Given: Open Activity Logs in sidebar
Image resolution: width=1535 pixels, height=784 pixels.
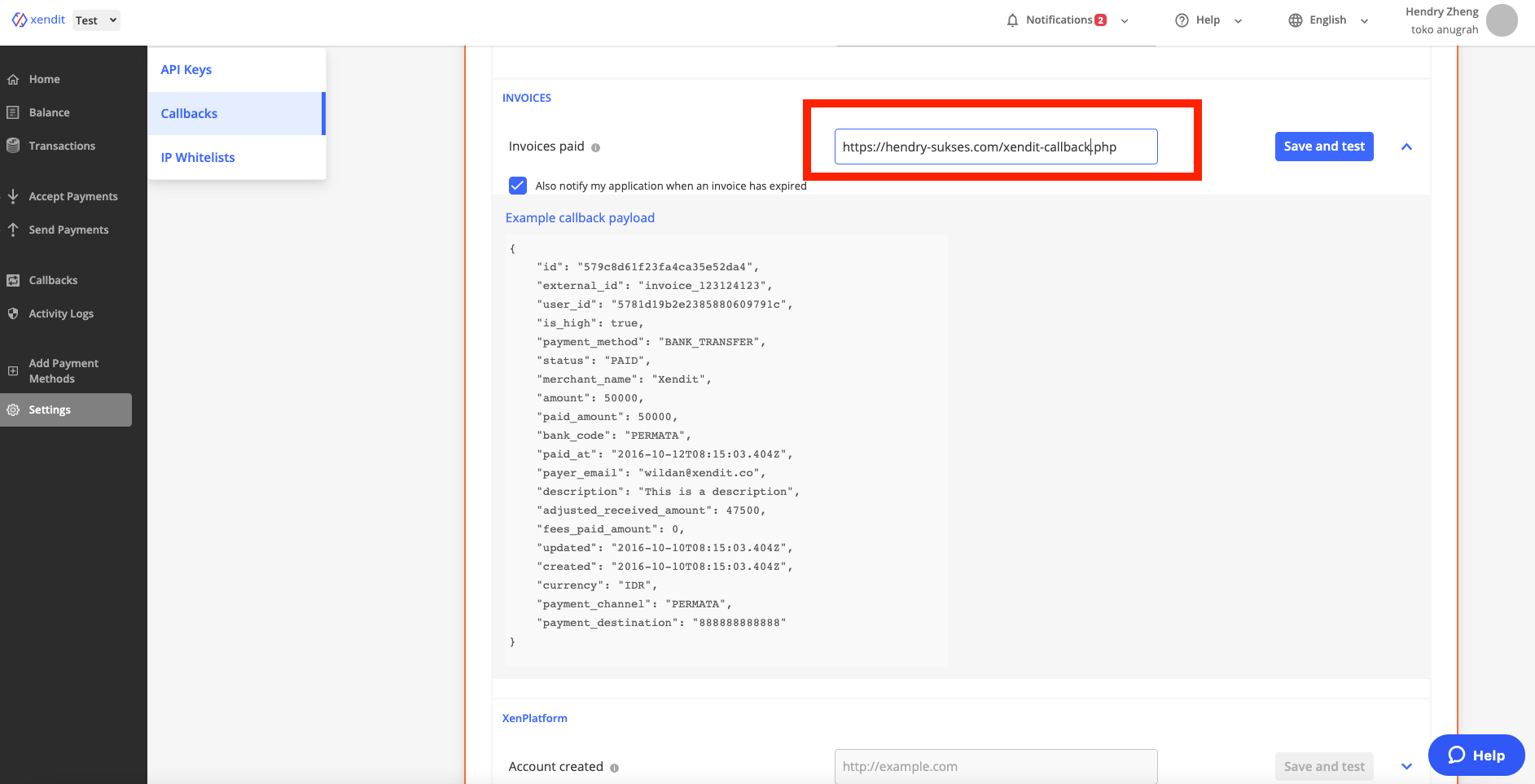Looking at the screenshot, I should click(61, 313).
